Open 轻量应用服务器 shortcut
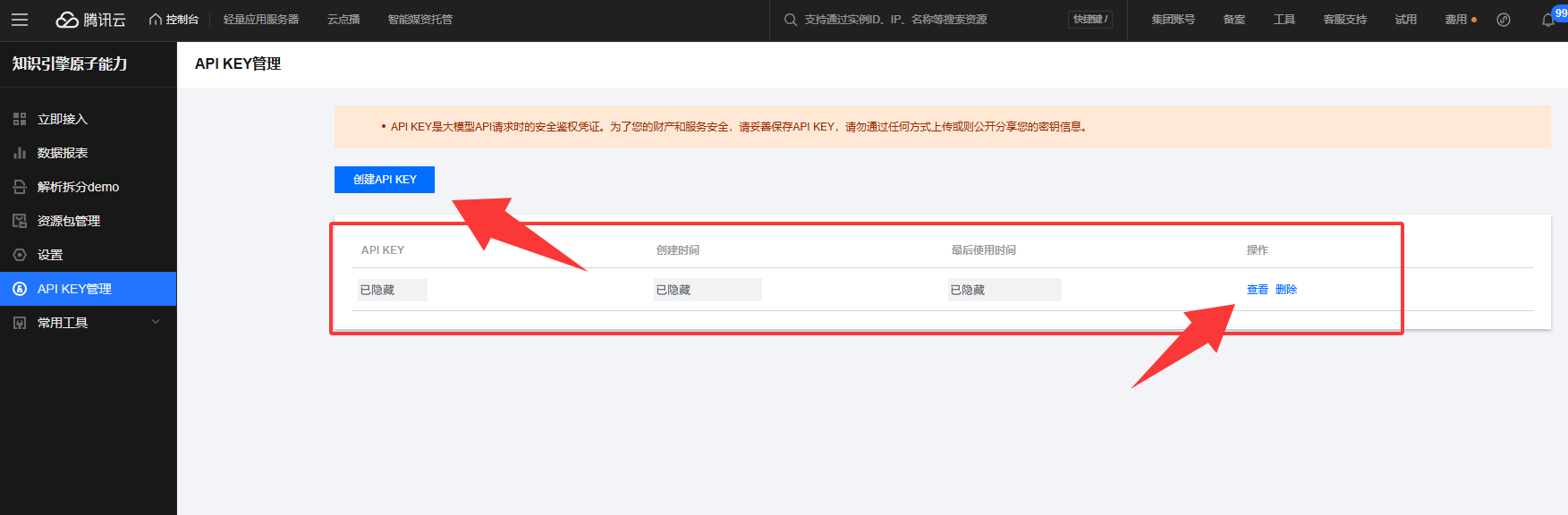The height and width of the screenshot is (515, 1568). pos(261,20)
